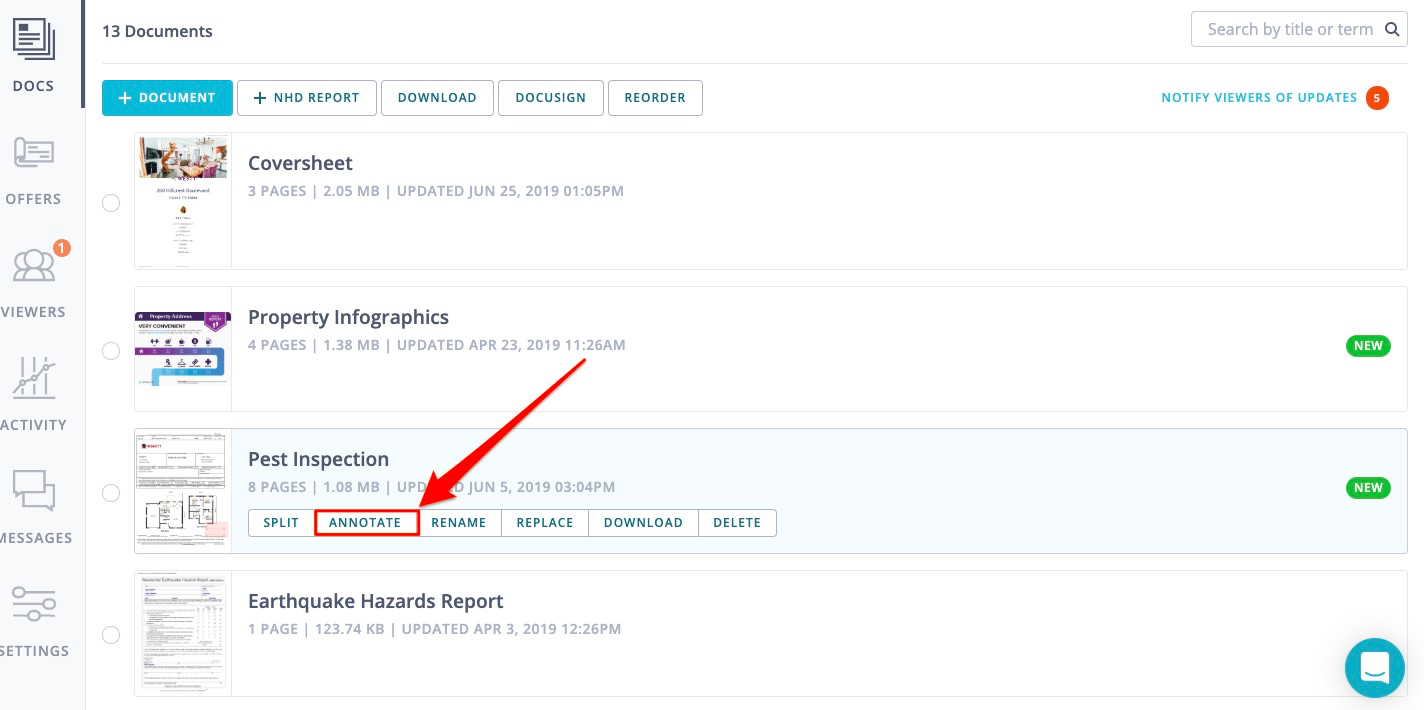
Task: Select the Coversheet radio button
Action: click(111, 203)
